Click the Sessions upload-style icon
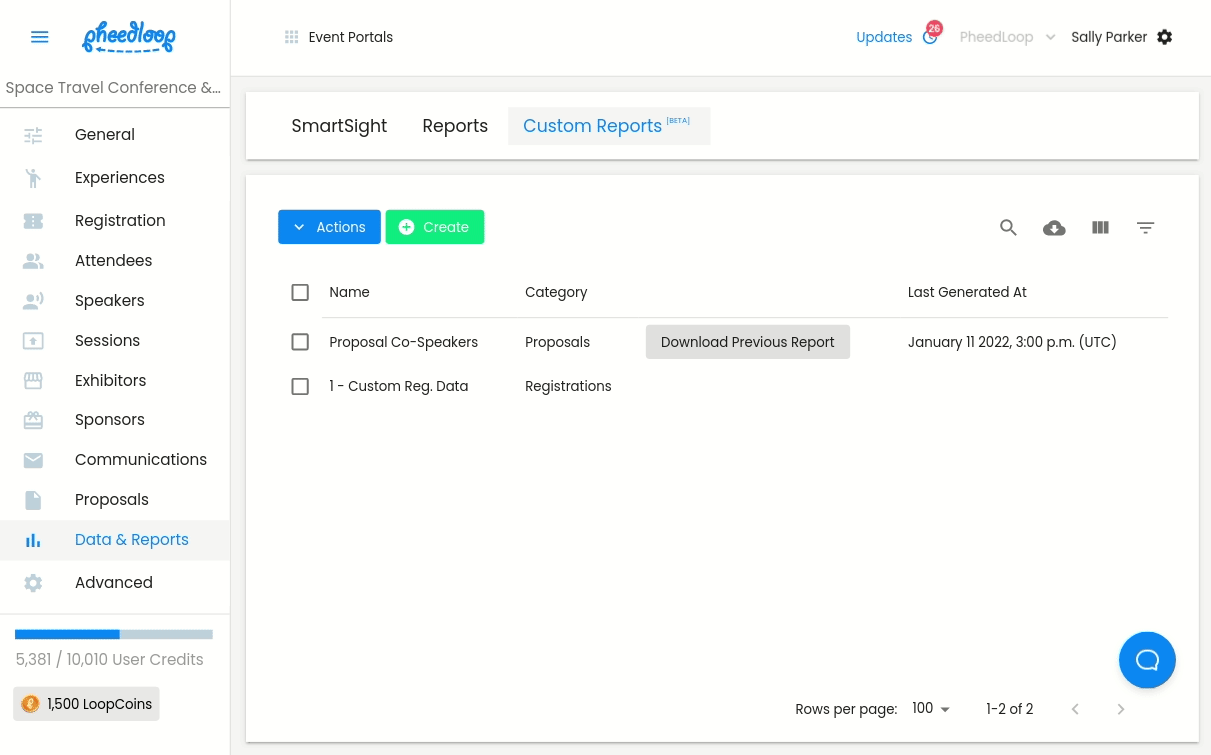The width and height of the screenshot is (1211, 755). (33, 340)
